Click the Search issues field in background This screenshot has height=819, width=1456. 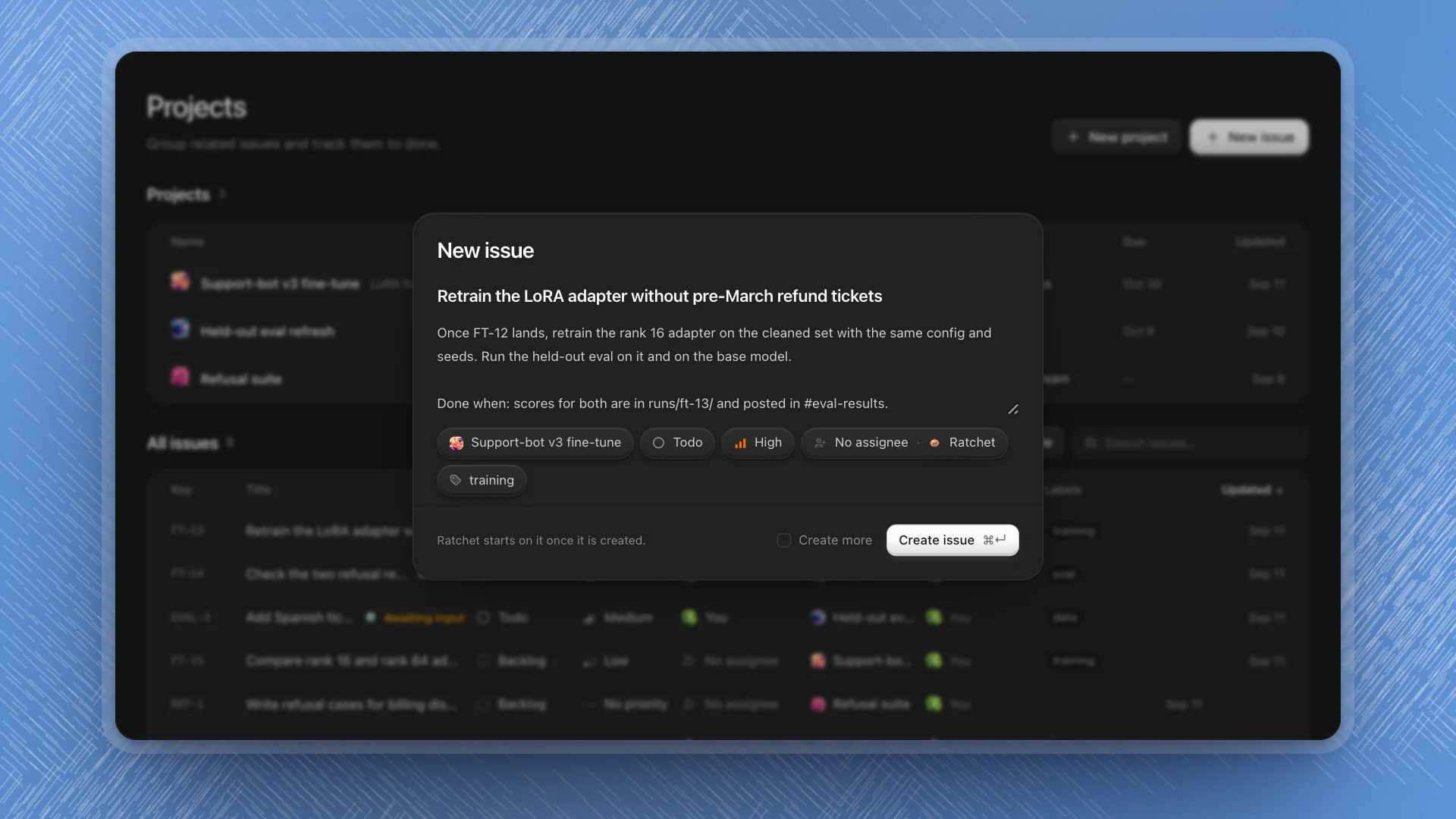(x=1191, y=443)
